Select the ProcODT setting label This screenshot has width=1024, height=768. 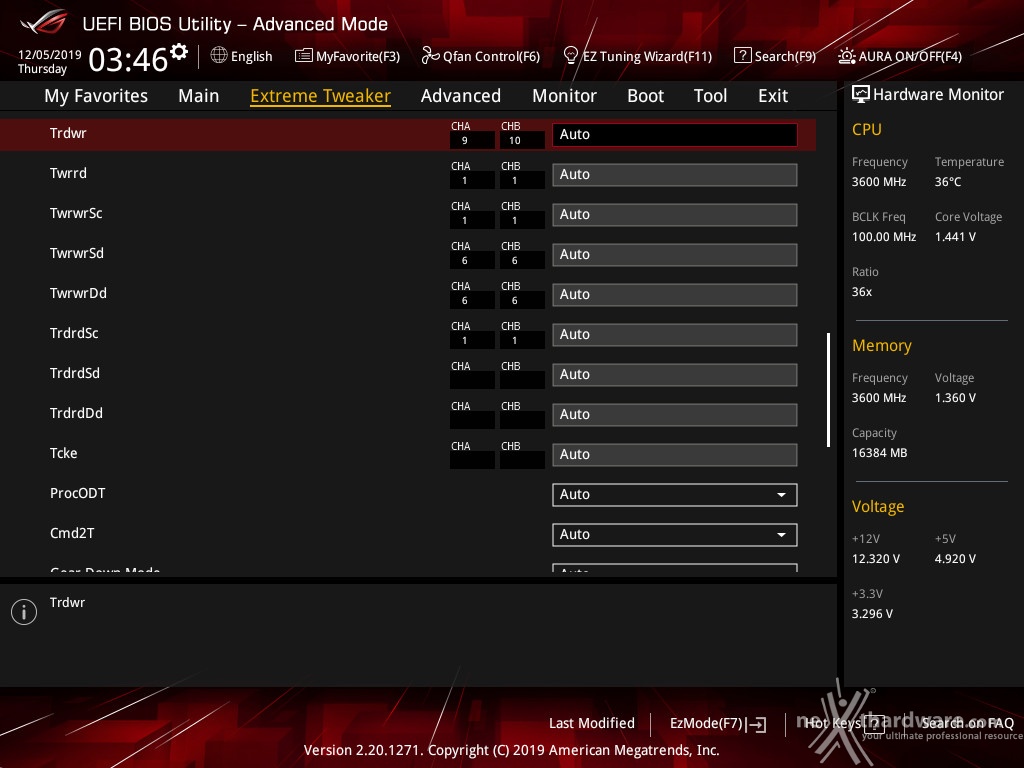[x=77, y=493]
